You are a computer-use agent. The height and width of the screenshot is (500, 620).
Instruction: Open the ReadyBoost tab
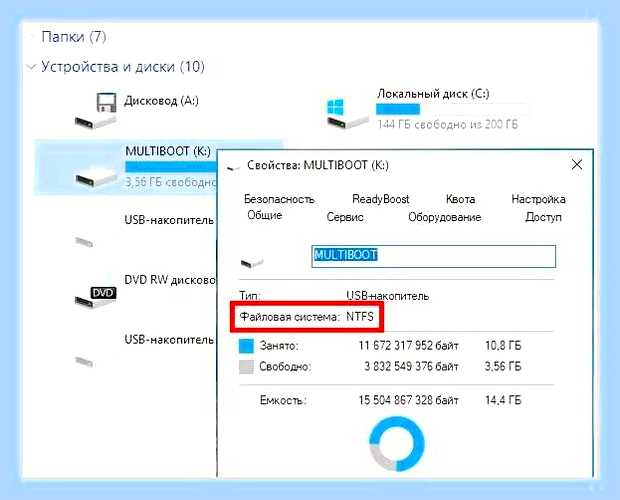[x=380, y=199]
